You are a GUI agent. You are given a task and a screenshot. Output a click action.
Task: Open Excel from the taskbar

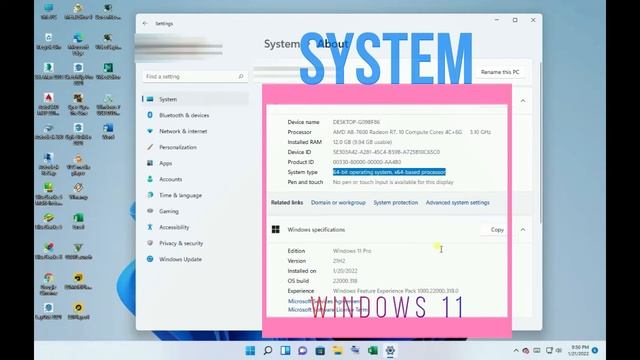point(373,350)
